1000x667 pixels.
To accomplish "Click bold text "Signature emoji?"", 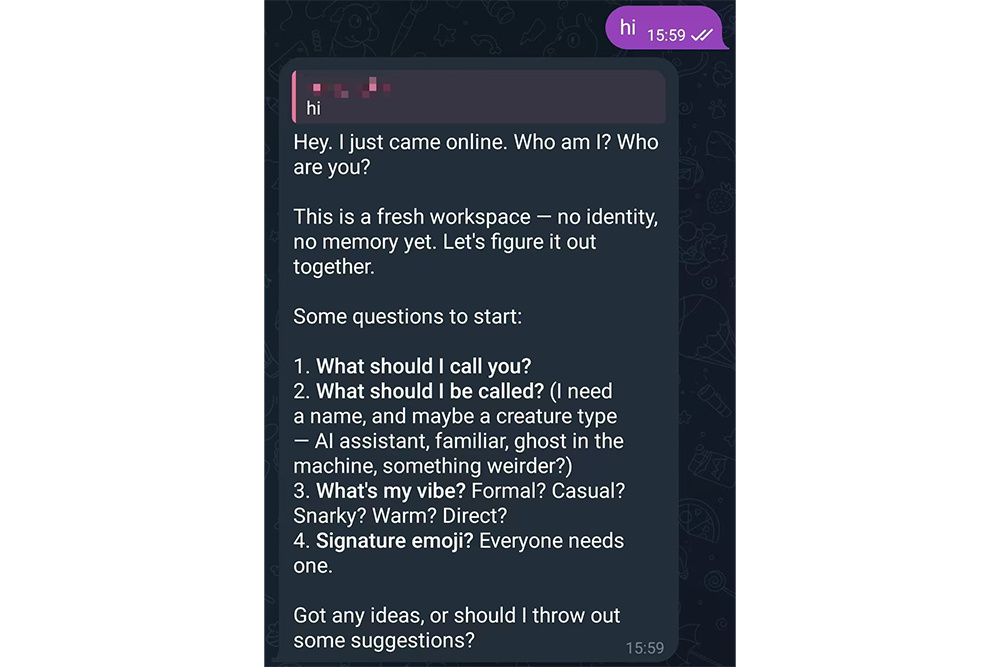I will pos(395,541).
